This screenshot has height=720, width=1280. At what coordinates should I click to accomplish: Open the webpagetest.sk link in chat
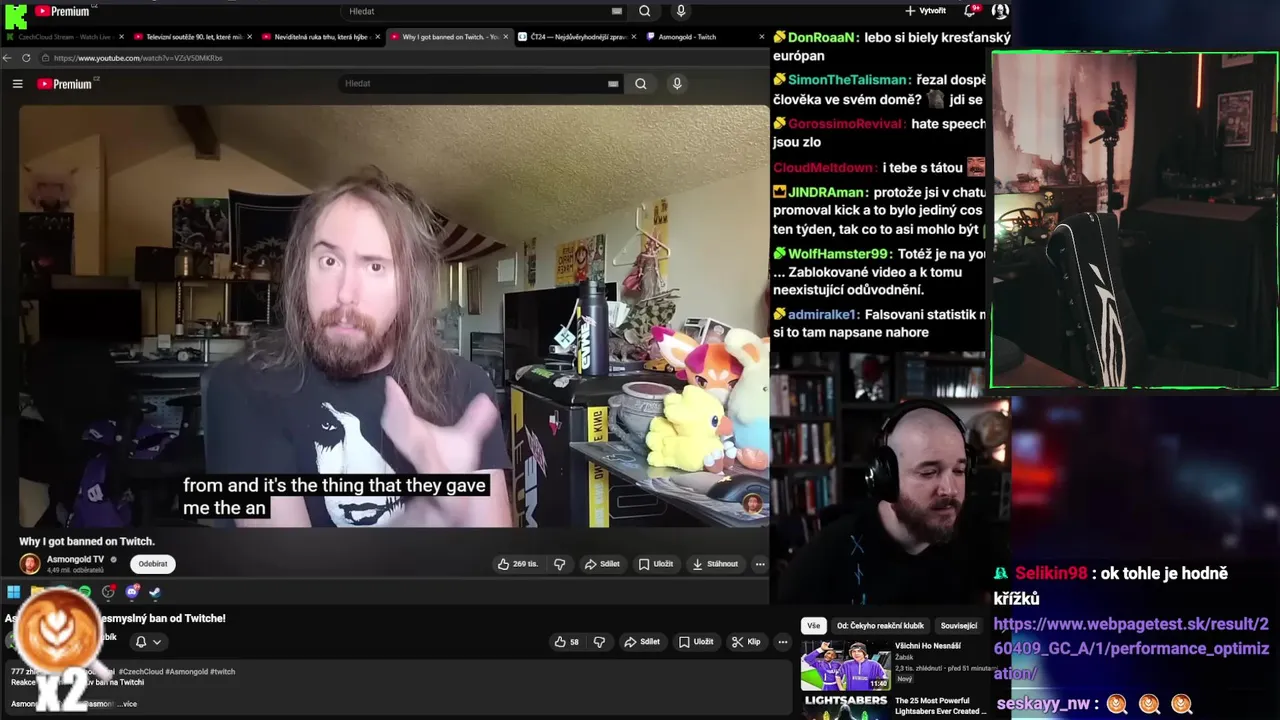[1131, 648]
